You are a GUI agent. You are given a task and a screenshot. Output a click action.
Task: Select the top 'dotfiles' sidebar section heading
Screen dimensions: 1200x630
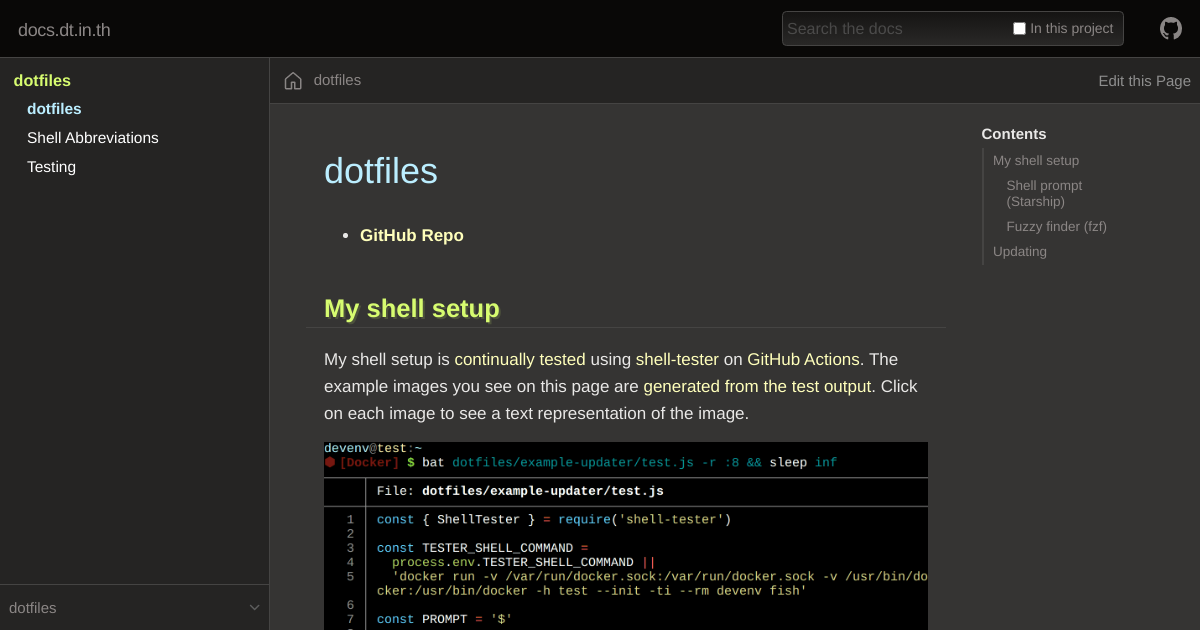42,81
